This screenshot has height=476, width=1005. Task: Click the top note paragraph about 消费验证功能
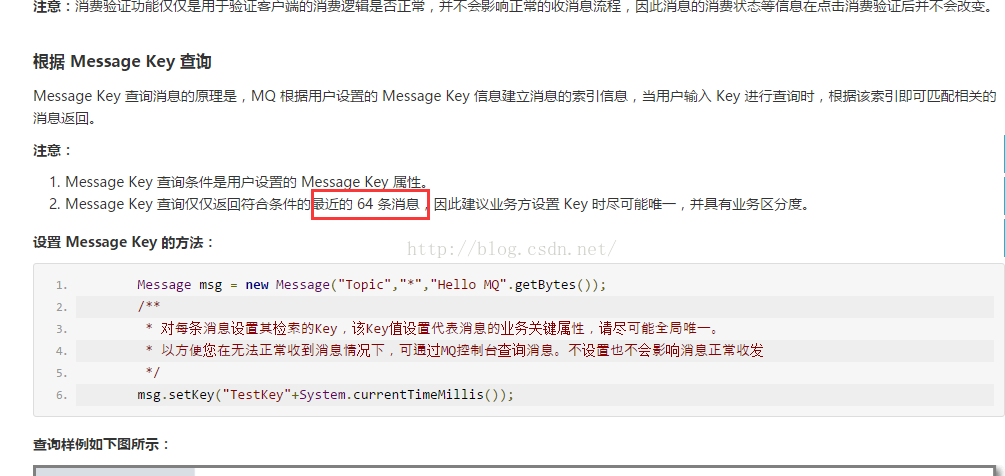click(x=513, y=8)
